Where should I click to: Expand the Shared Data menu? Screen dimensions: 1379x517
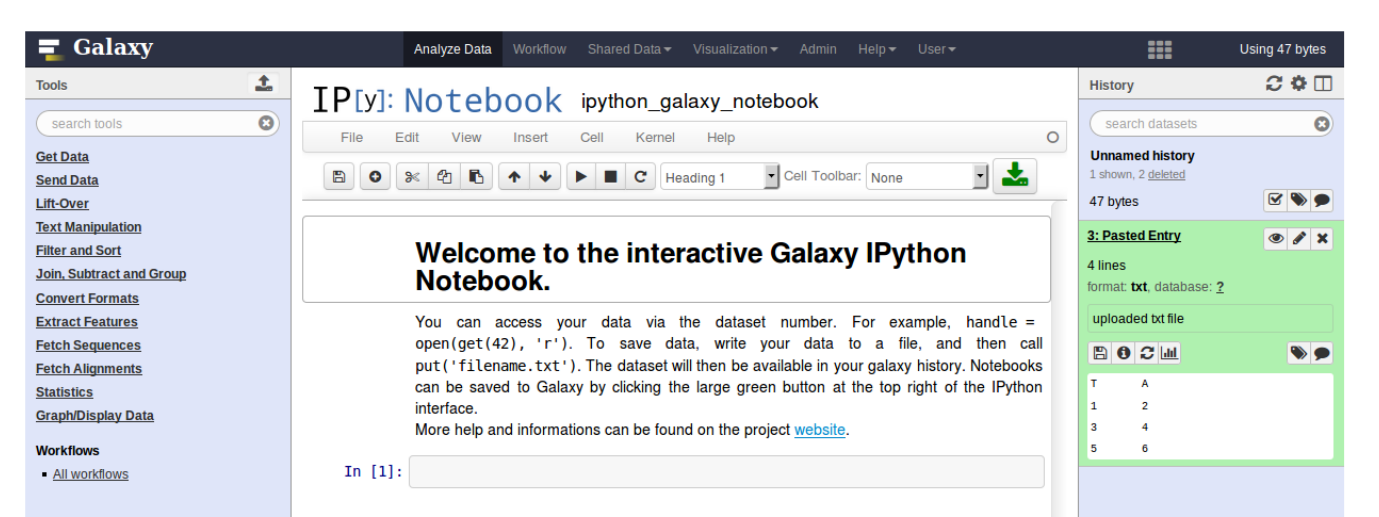629,49
